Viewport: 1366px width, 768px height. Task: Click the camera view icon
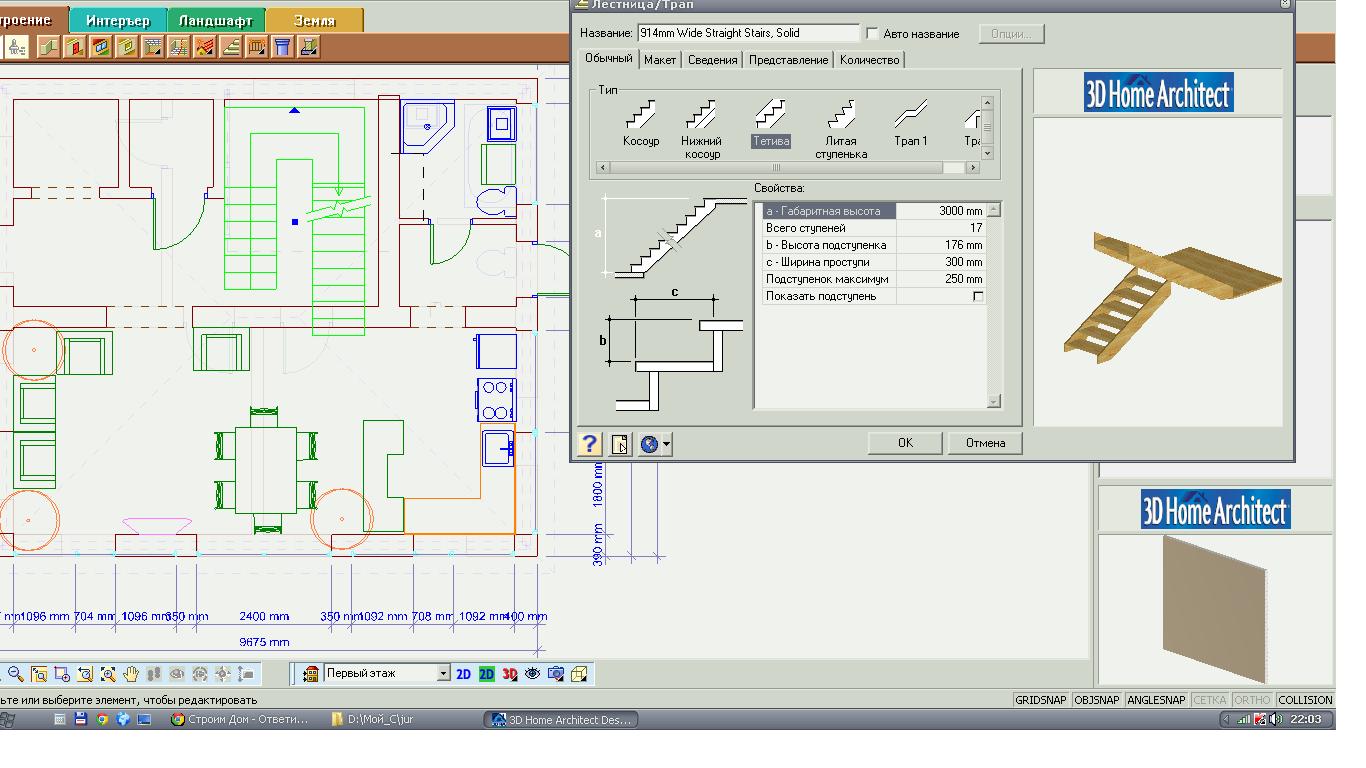click(556, 674)
